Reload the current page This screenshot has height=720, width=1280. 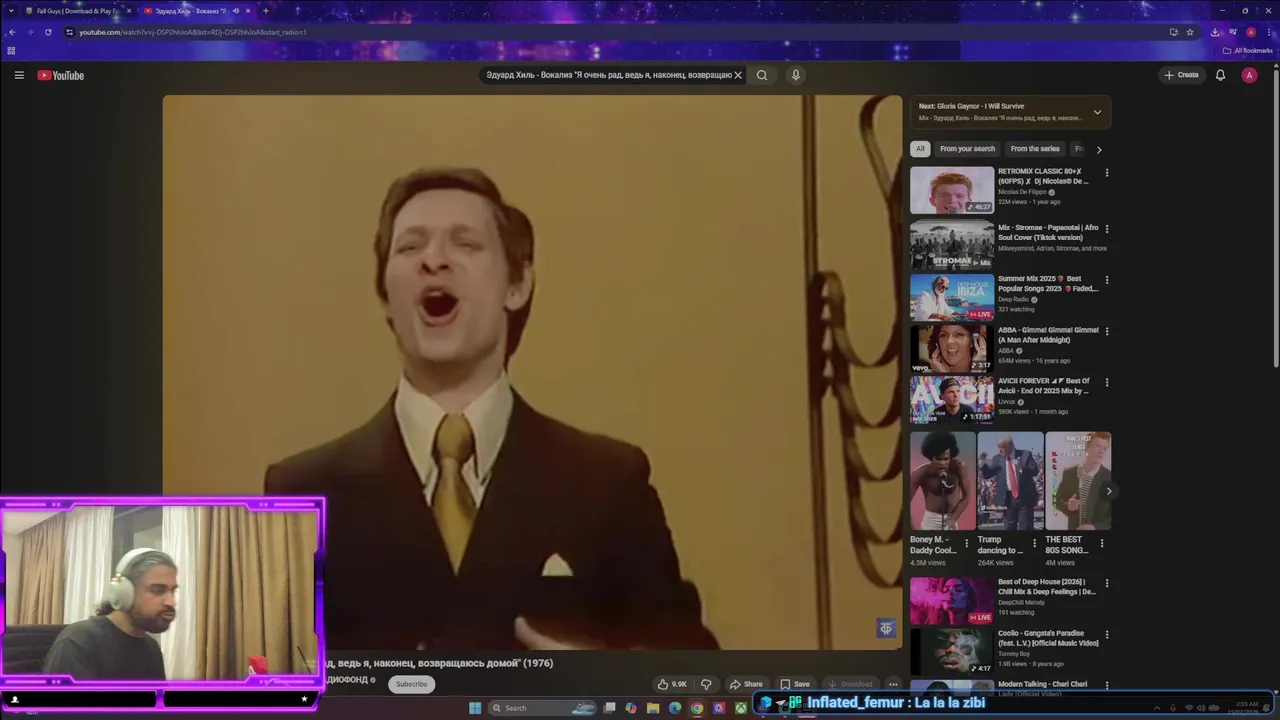tap(48, 32)
